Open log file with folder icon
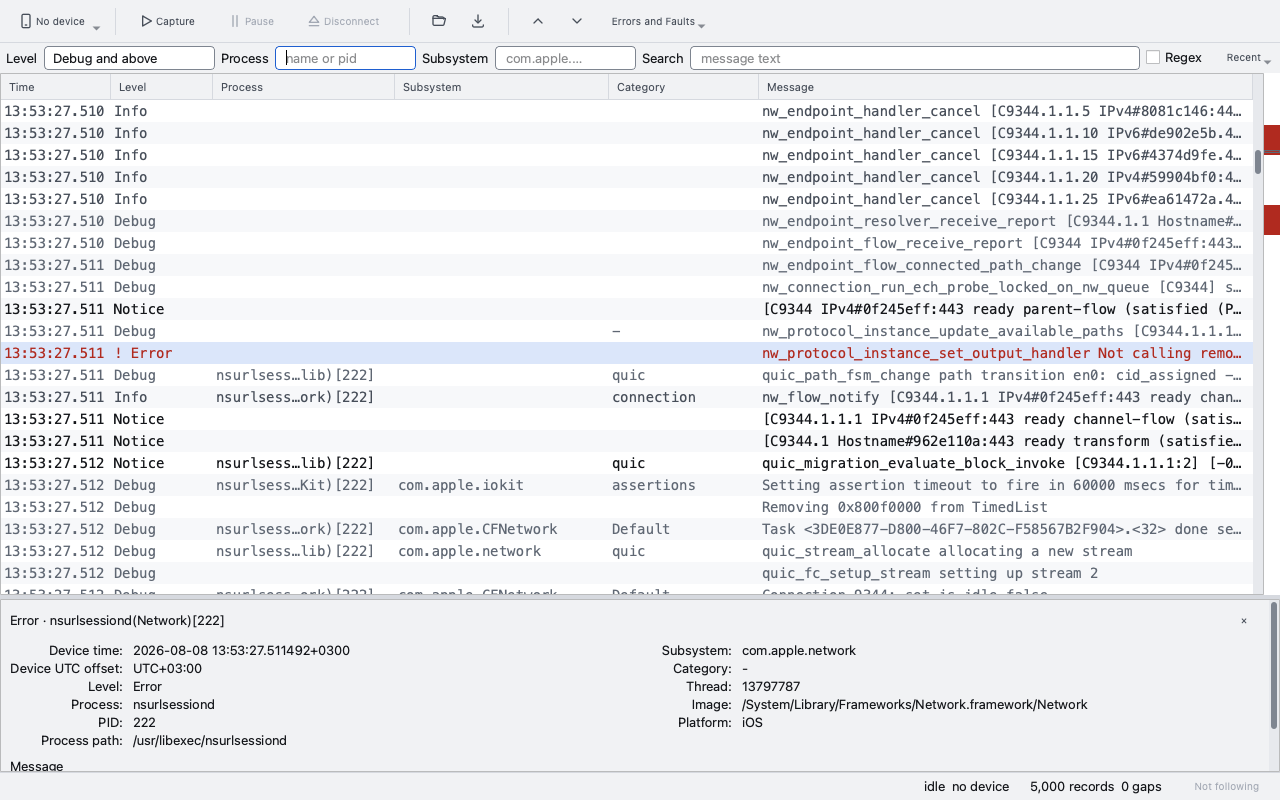Image resolution: width=1280 pixels, height=800 pixels. coord(438,21)
